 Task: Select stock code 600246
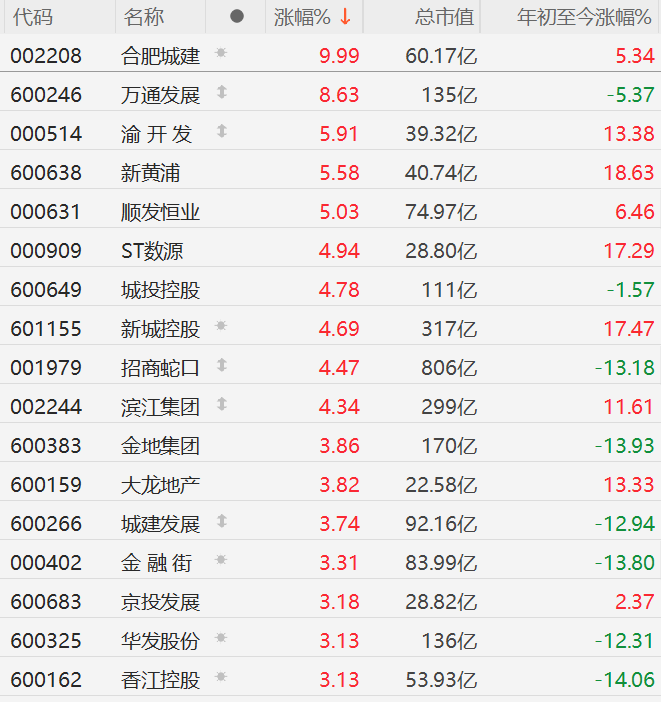click(x=46, y=95)
